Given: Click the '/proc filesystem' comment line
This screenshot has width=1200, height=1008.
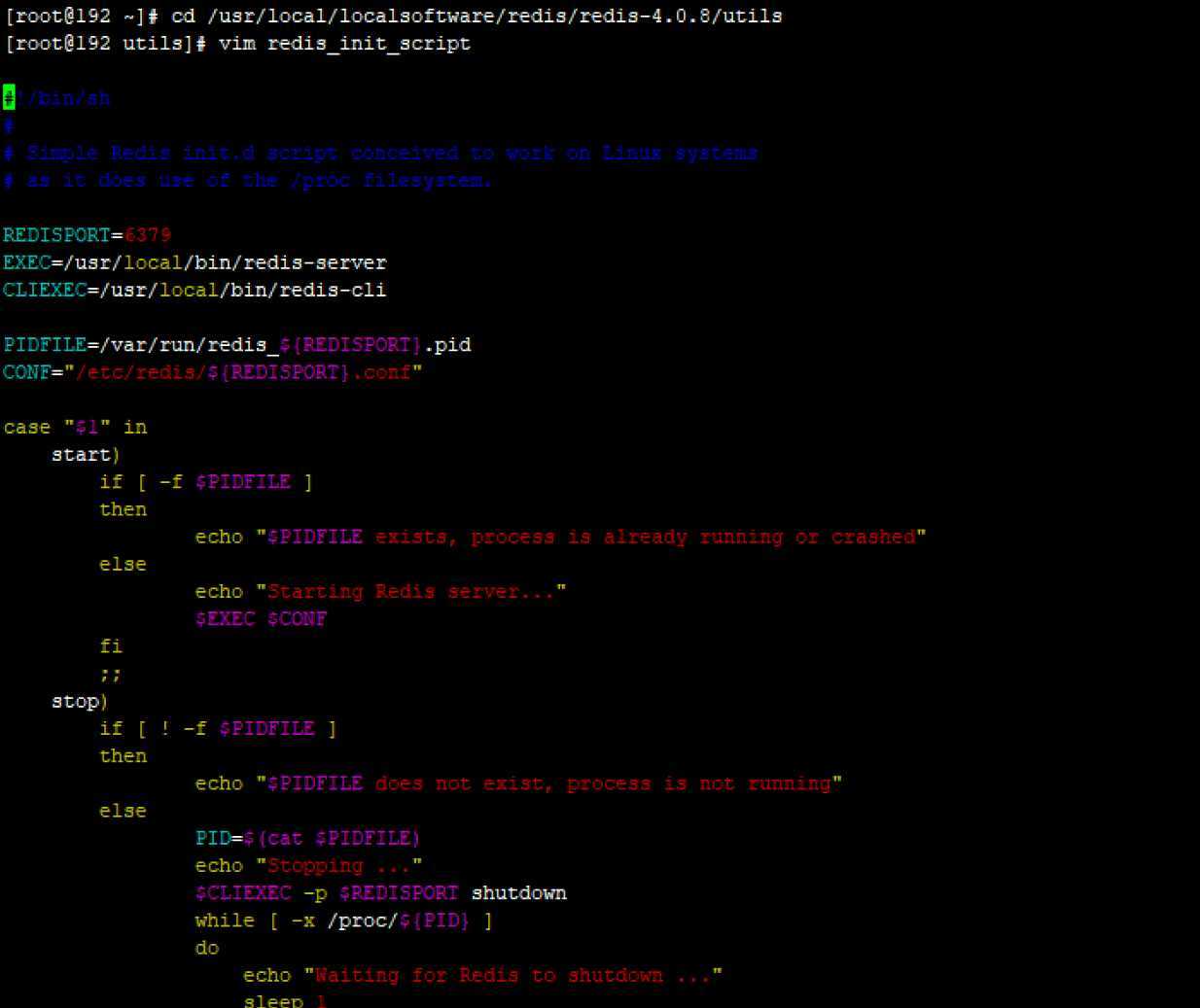Looking at the screenshot, I should [248, 181].
